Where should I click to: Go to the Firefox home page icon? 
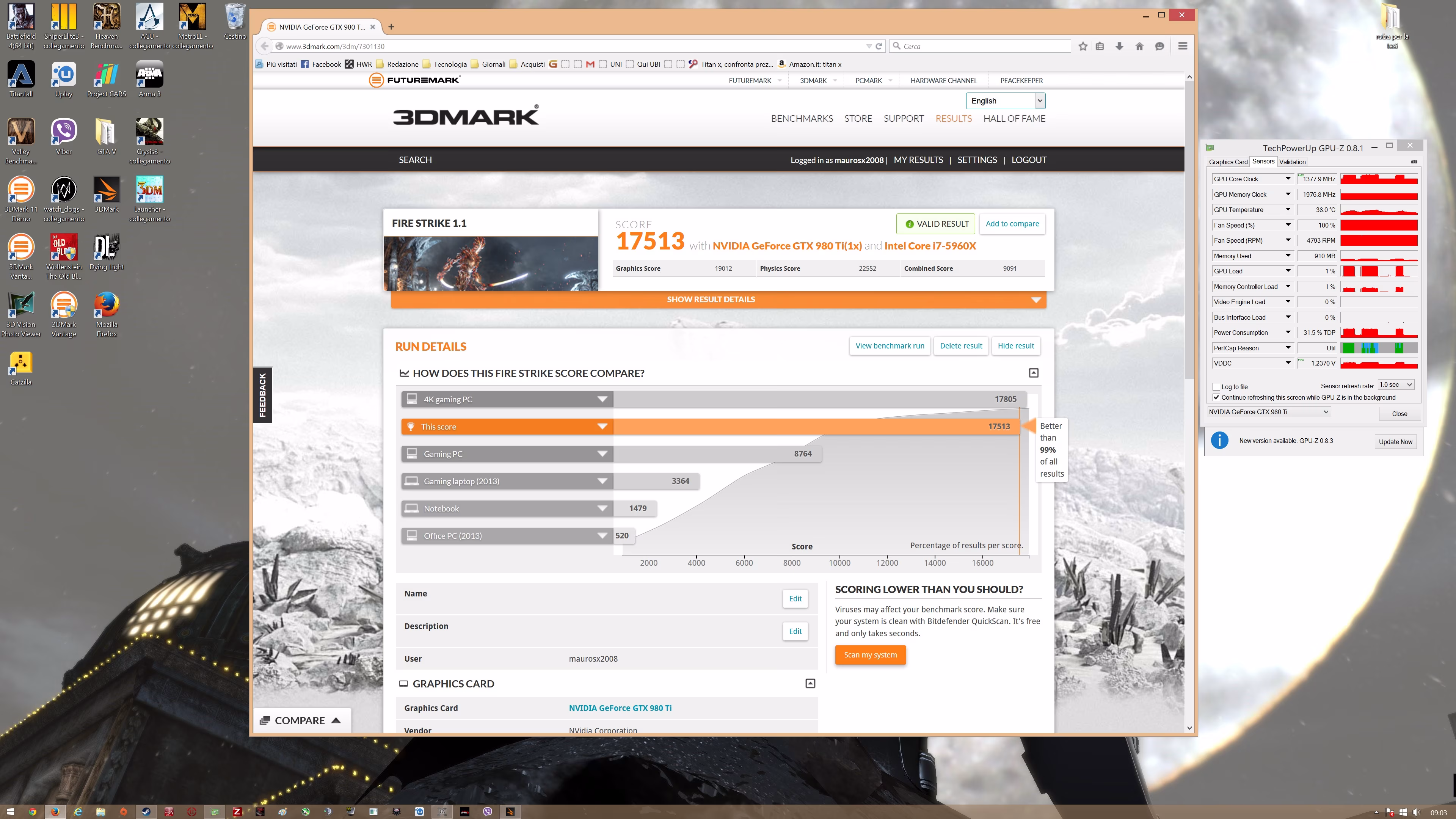[1139, 46]
